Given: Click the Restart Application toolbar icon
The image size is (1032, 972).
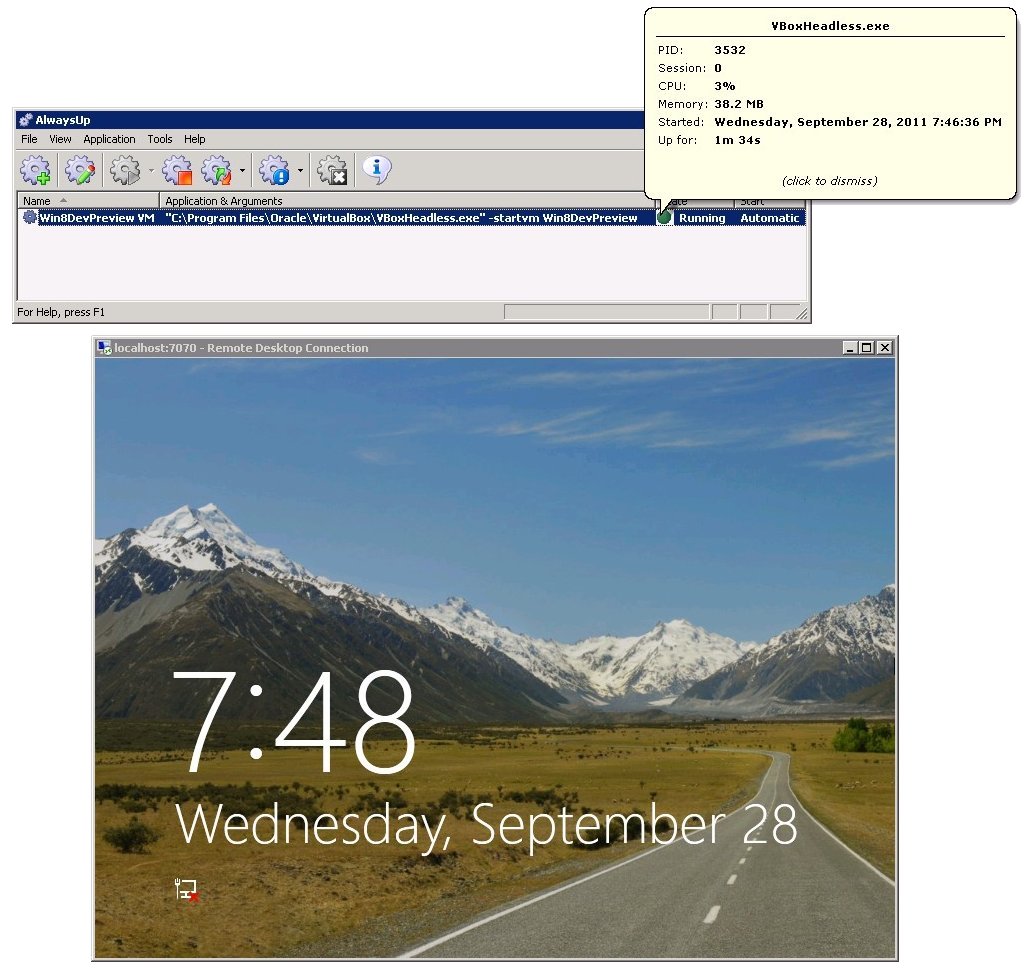Looking at the screenshot, I should tap(216, 171).
